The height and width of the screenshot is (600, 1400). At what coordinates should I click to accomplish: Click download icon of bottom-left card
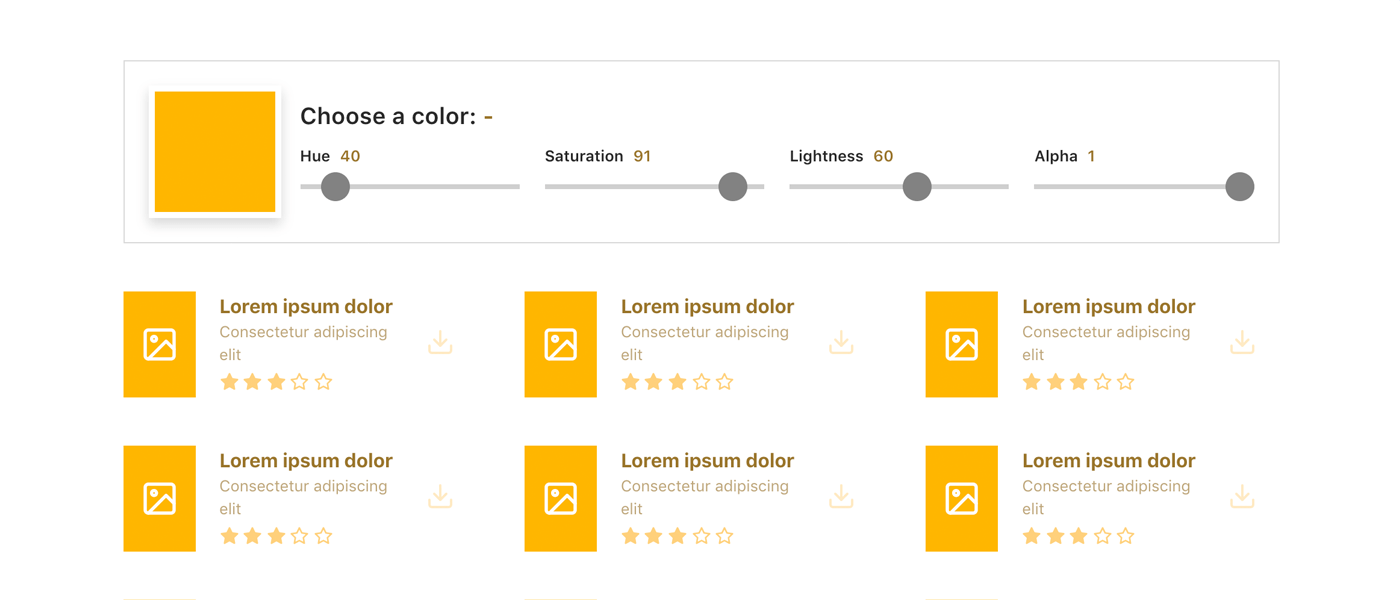pos(440,496)
